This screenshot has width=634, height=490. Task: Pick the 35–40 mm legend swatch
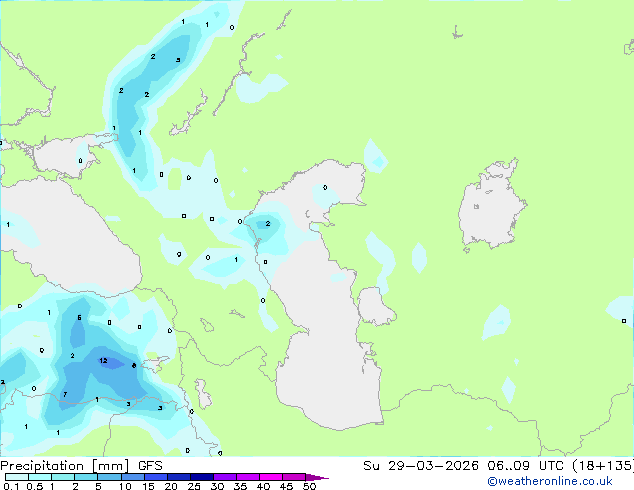coord(248,477)
